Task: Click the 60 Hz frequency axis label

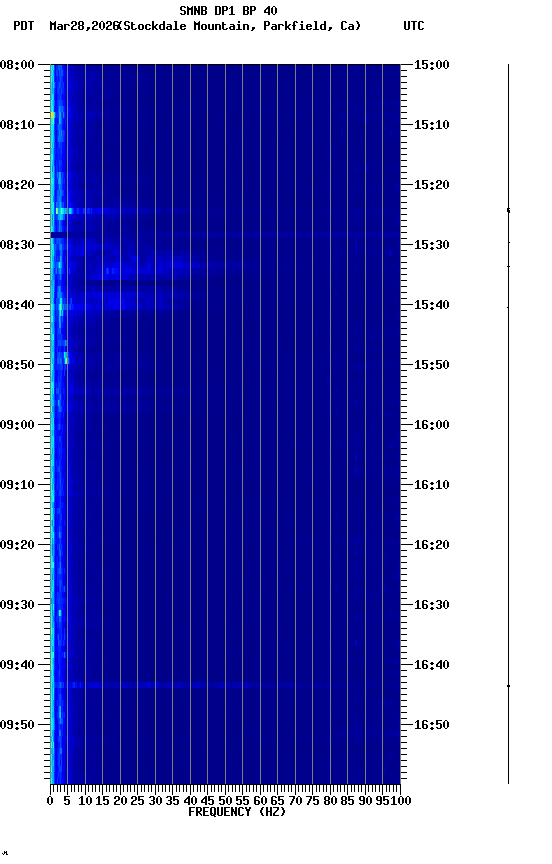Action: point(260,801)
